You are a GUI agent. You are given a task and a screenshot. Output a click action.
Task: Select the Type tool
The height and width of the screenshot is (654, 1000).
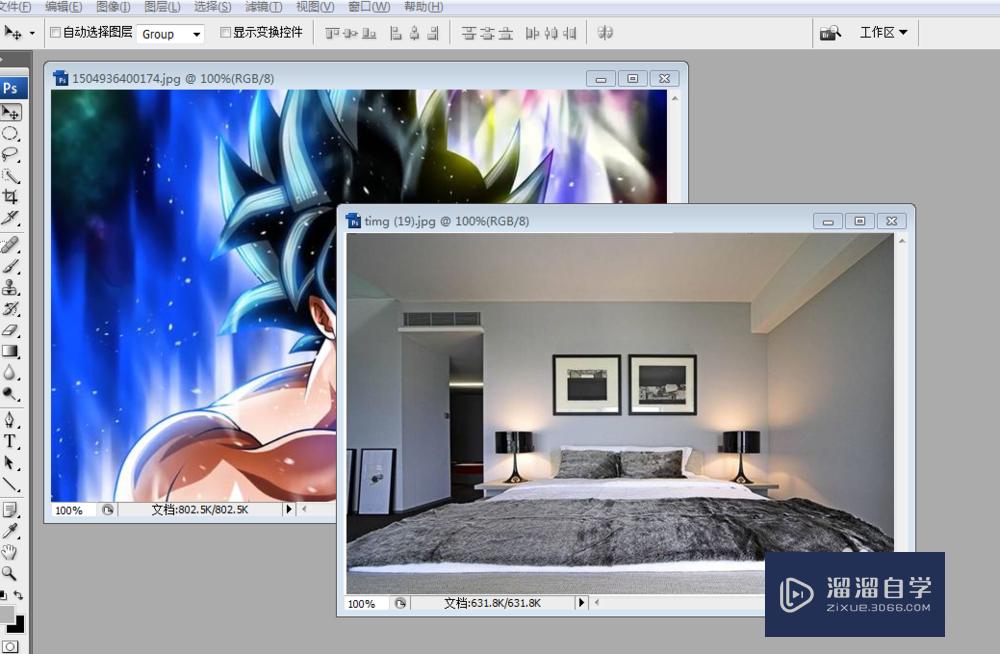pos(10,441)
